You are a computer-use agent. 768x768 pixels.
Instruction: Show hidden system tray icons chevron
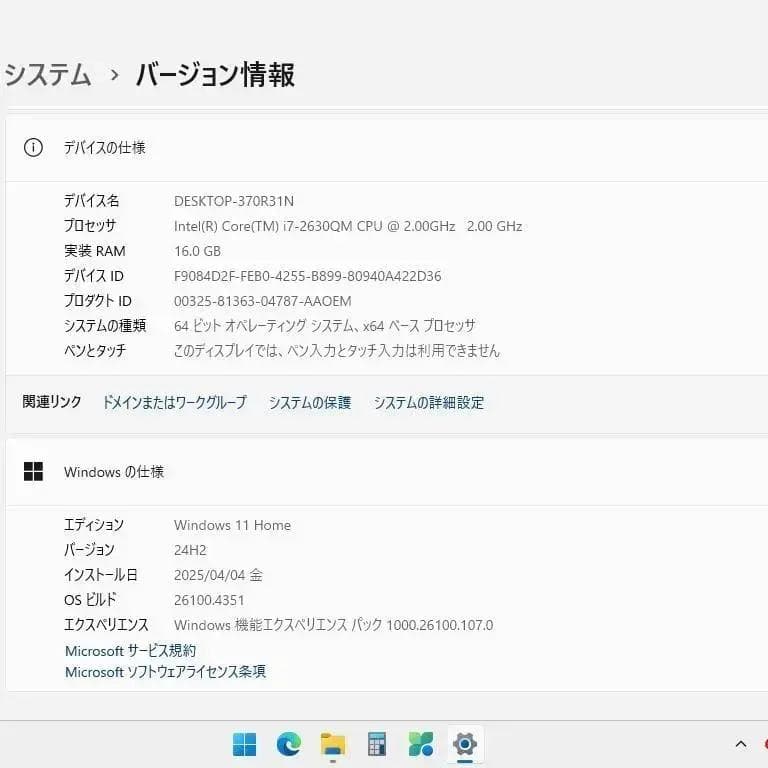[x=741, y=744]
